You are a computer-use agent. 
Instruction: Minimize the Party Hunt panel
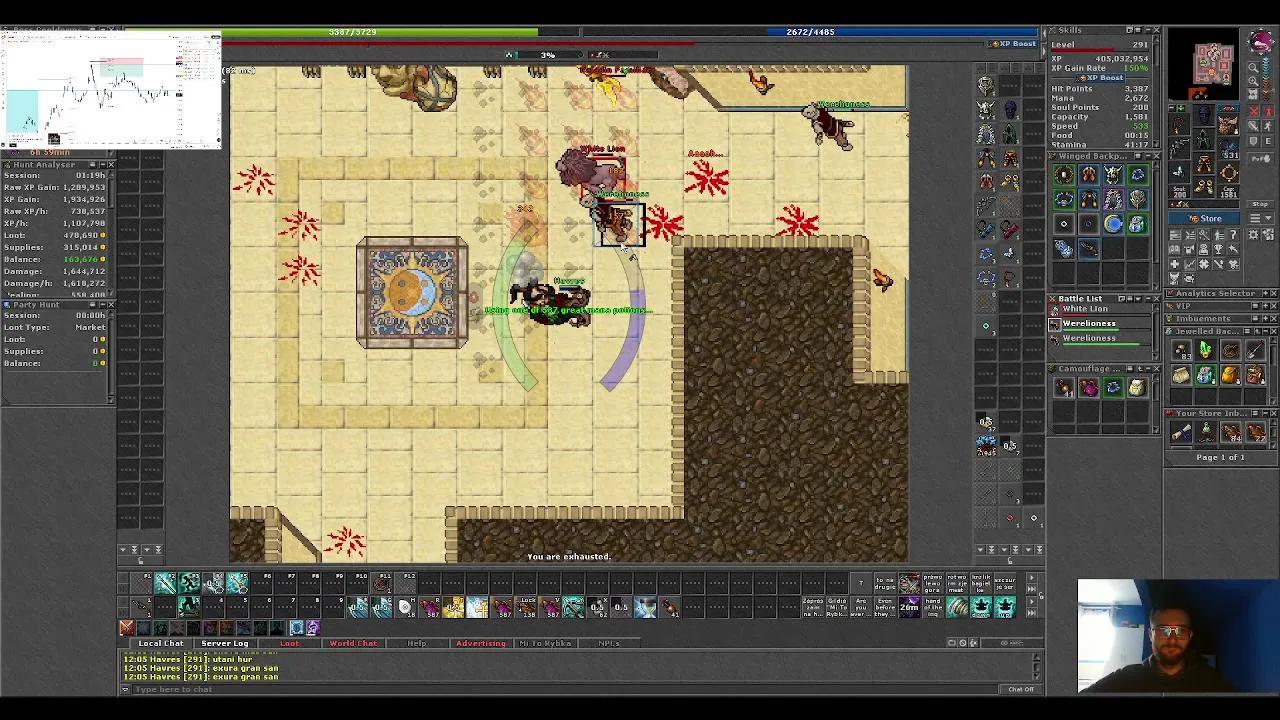click(x=103, y=304)
